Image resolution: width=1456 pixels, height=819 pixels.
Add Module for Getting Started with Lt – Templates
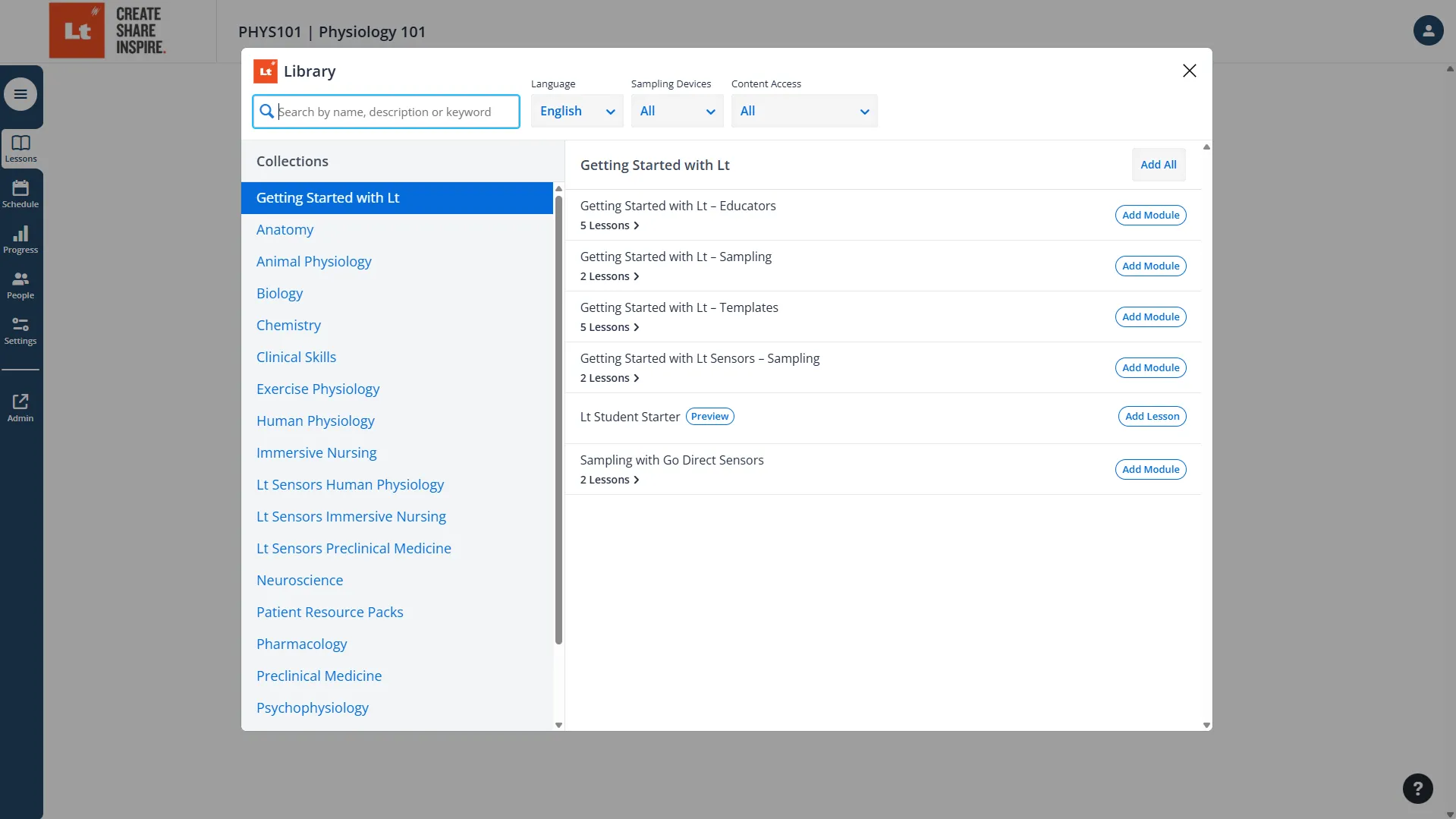coord(1150,317)
